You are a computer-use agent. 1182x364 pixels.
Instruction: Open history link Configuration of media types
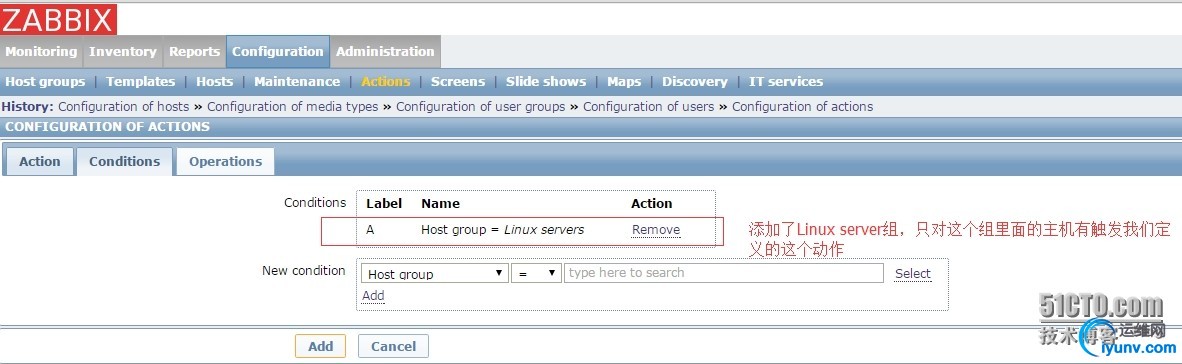[292, 107]
